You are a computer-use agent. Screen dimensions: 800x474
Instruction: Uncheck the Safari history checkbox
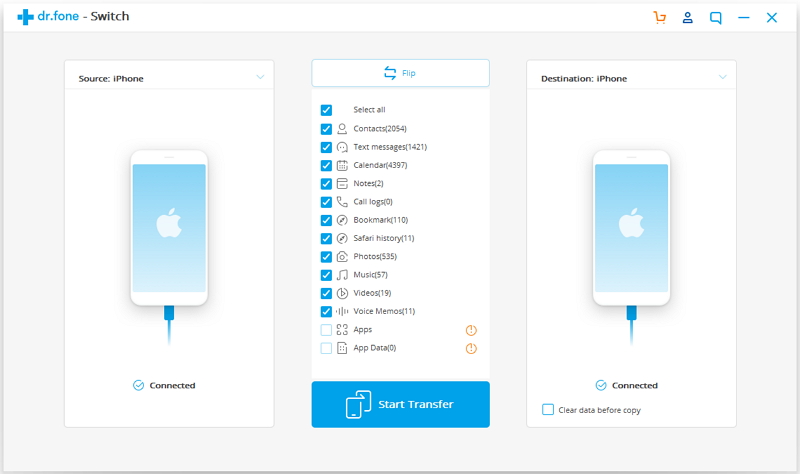pyautogui.click(x=326, y=238)
